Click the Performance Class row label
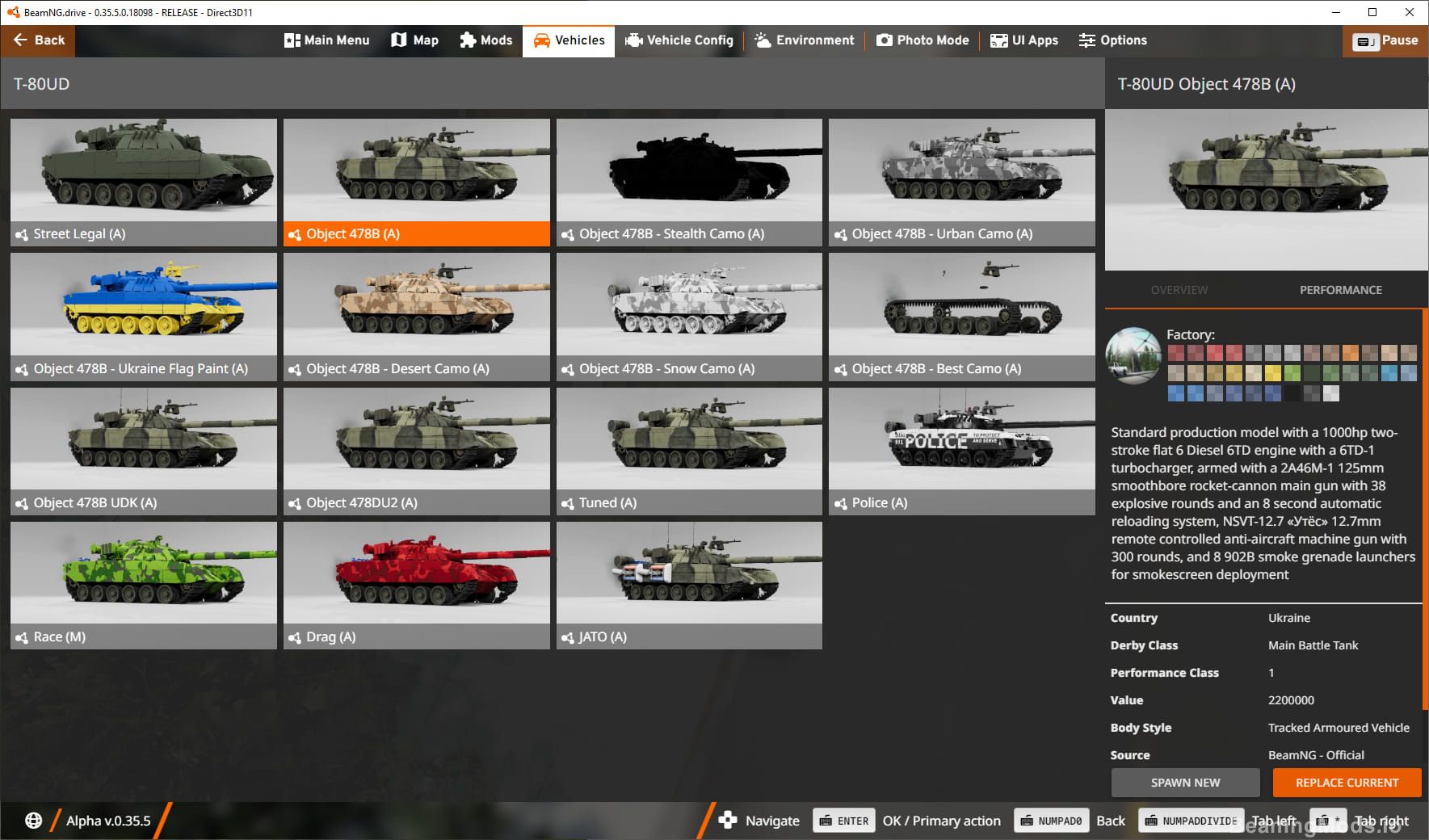Image resolution: width=1429 pixels, height=840 pixels. [1164, 673]
